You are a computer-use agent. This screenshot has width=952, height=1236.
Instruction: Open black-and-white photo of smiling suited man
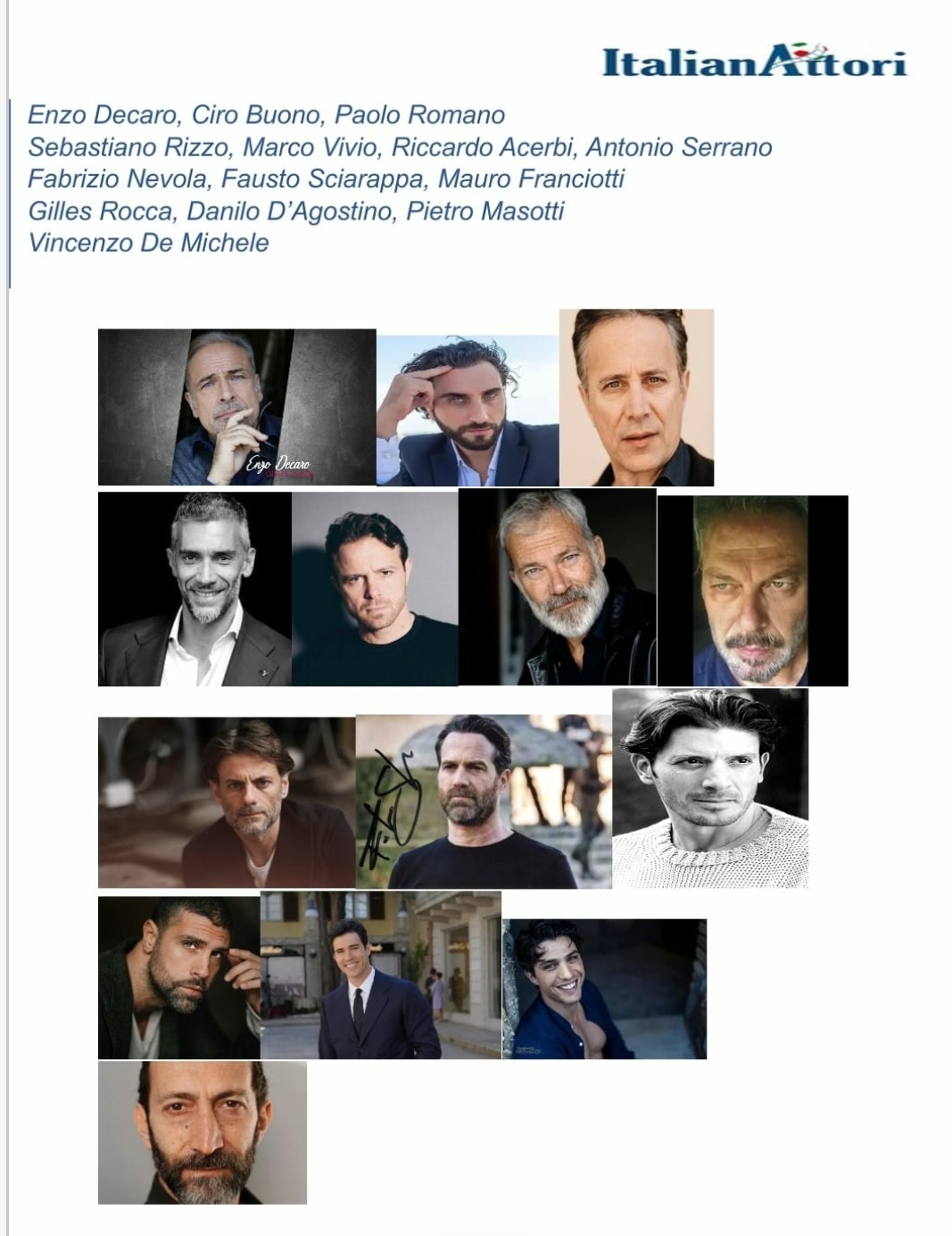point(195,589)
